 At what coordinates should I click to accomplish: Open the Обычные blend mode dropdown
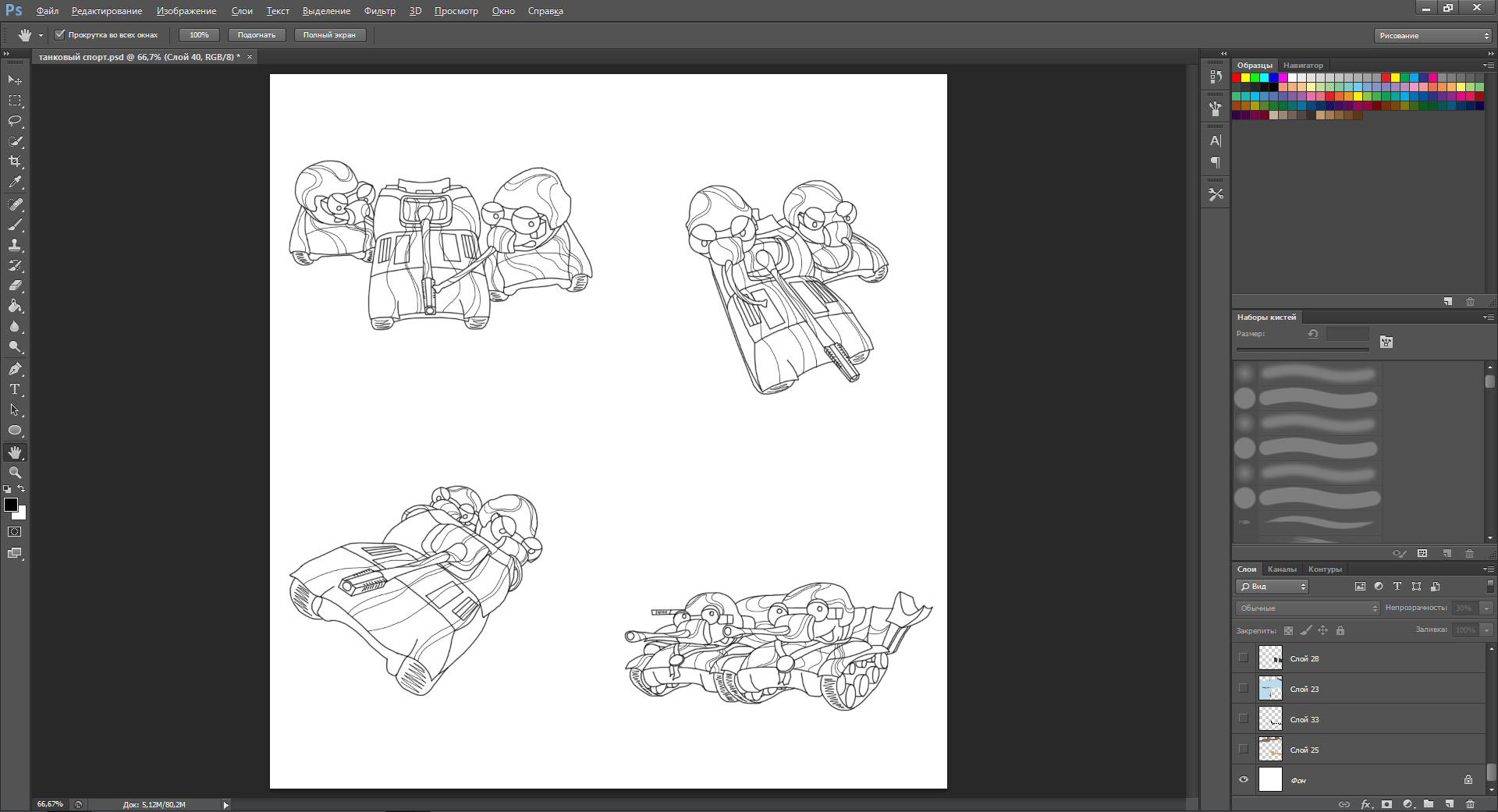tap(1308, 608)
